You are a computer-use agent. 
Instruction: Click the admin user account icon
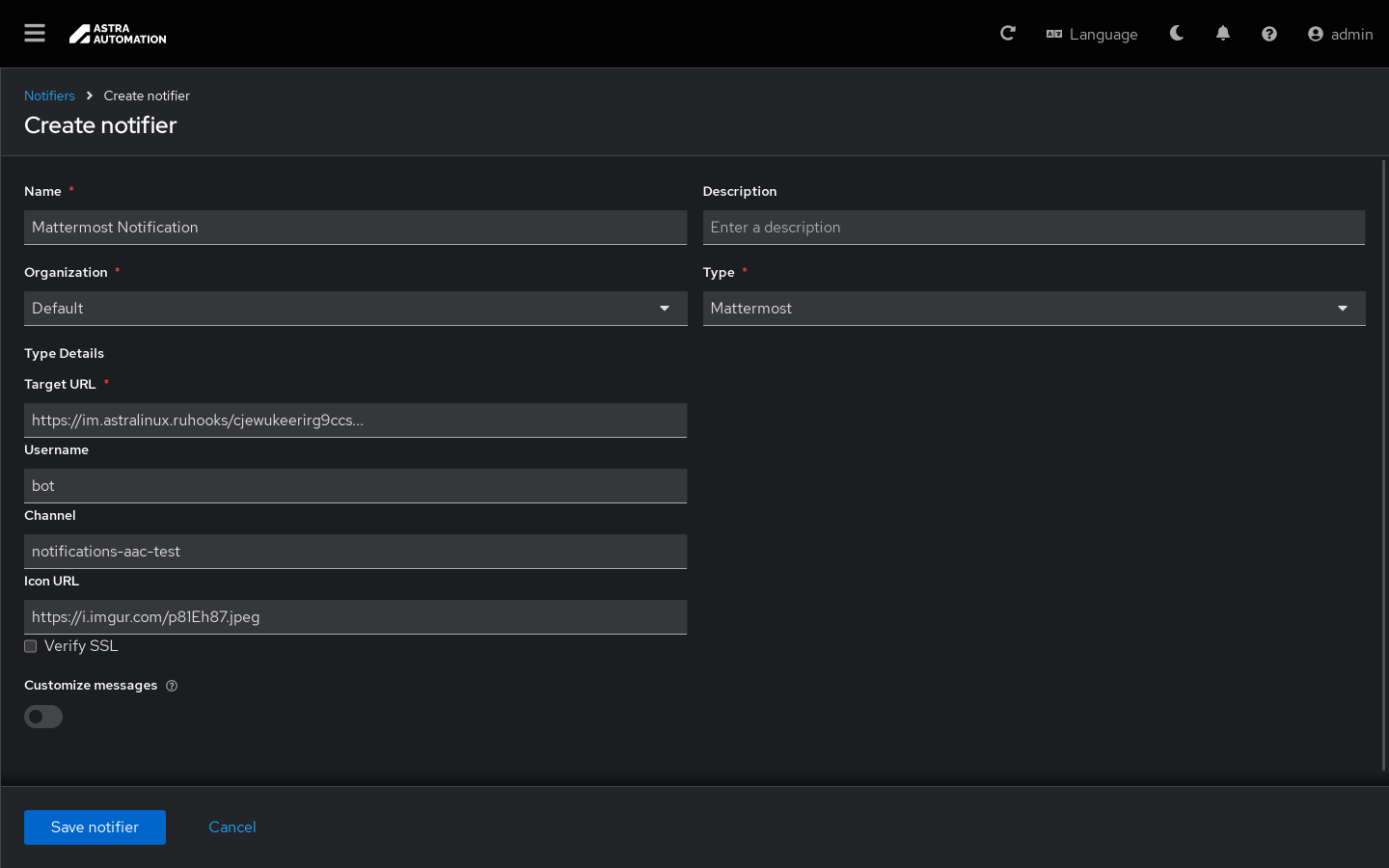point(1316,34)
